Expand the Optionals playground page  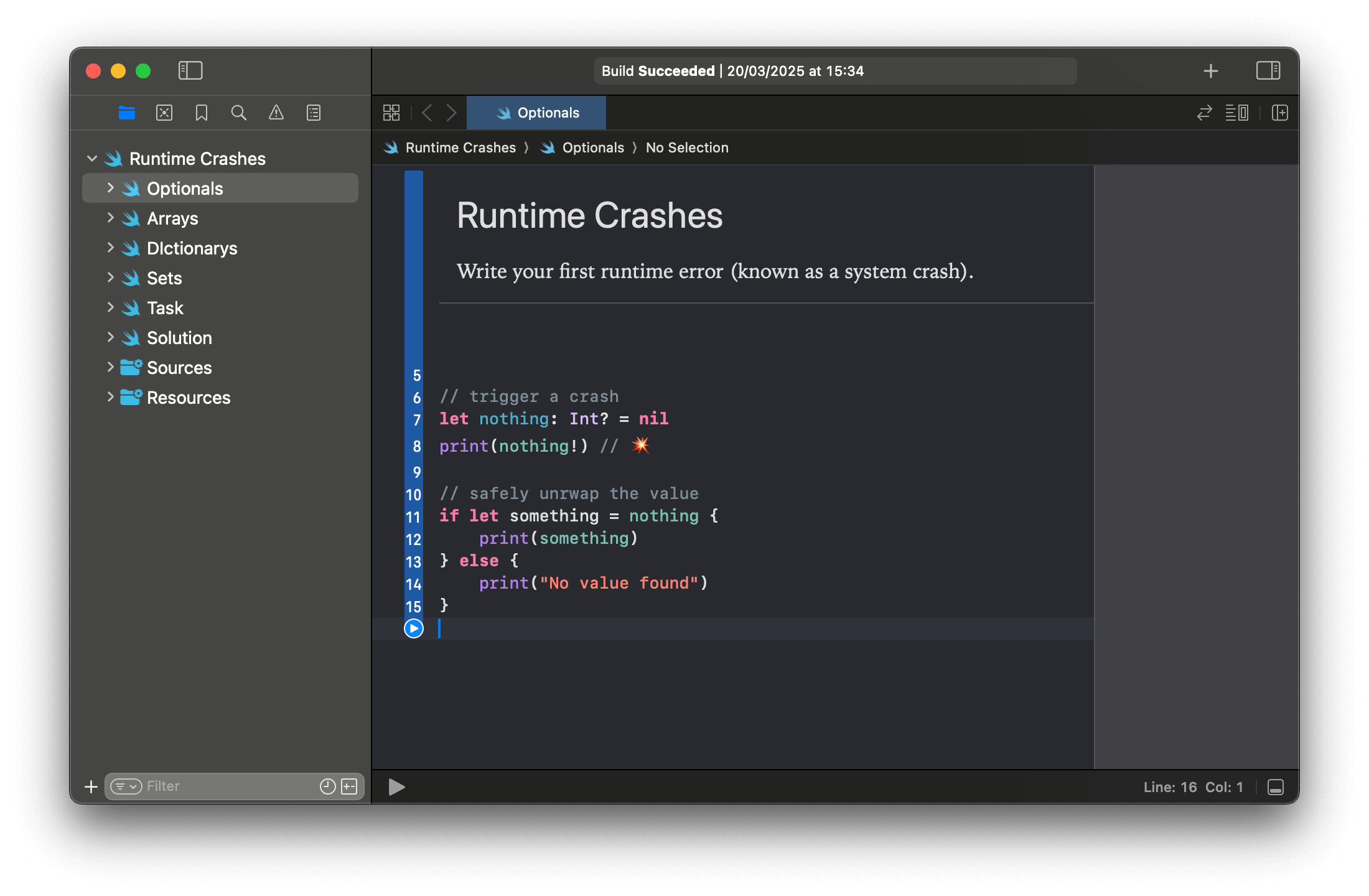click(111, 188)
